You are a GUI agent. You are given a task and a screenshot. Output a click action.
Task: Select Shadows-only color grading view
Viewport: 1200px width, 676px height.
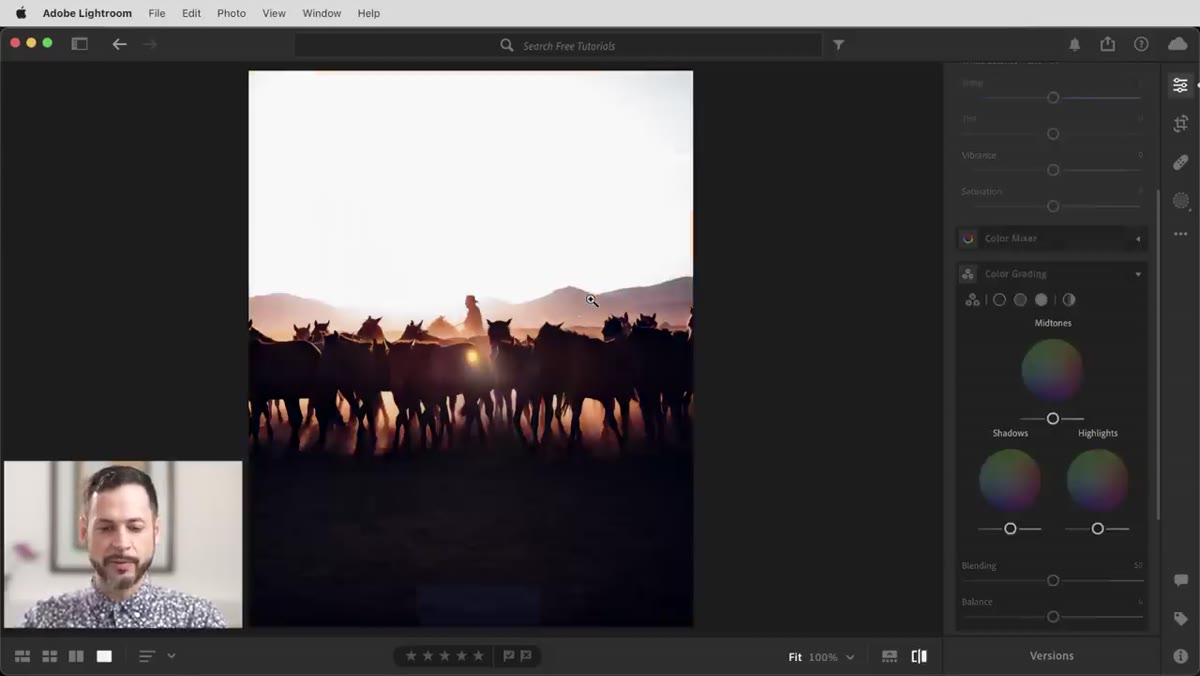coord(999,300)
